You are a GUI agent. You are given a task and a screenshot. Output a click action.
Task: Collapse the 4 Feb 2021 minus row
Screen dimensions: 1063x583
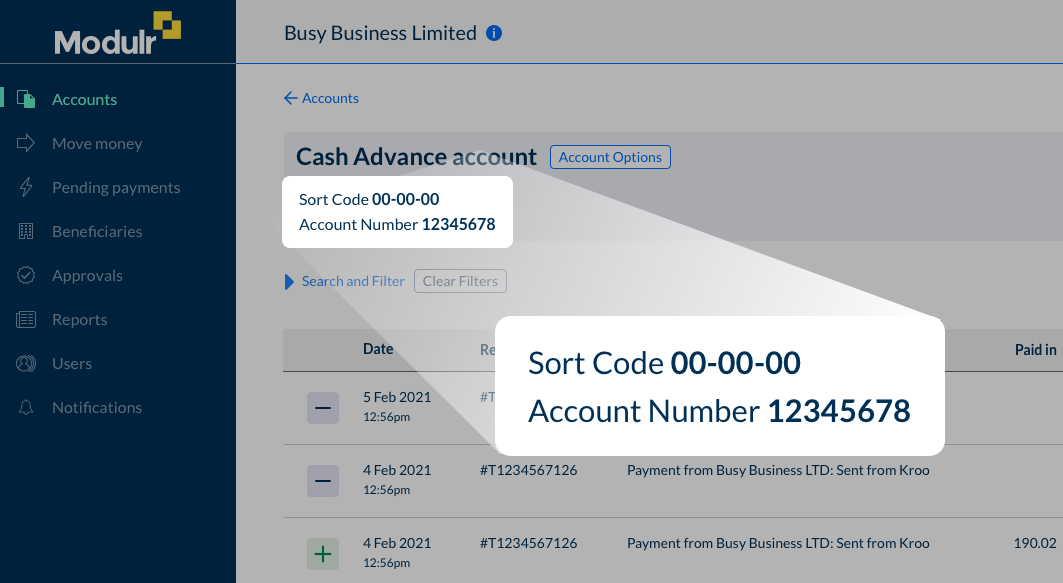(323, 481)
